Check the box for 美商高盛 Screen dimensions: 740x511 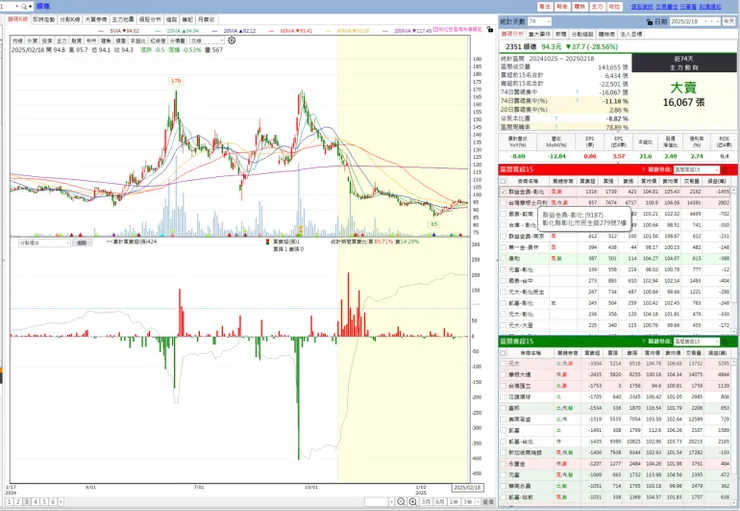click(503, 419)
